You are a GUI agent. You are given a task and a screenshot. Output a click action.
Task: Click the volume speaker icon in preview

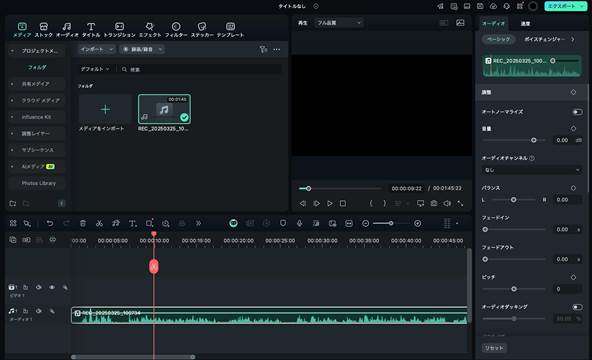click(447, 203)
